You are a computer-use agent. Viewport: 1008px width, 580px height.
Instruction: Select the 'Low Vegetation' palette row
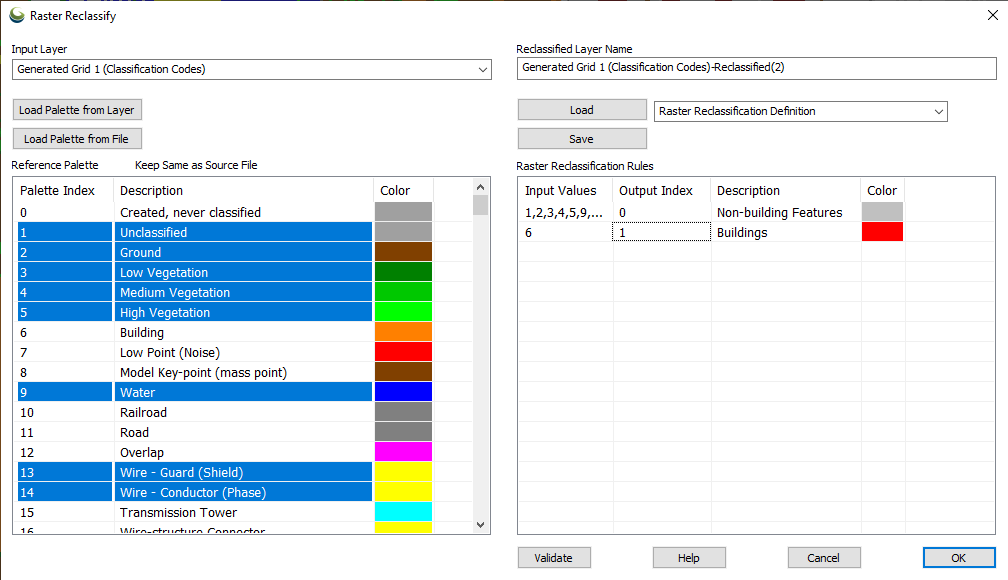tap(225, 272)
